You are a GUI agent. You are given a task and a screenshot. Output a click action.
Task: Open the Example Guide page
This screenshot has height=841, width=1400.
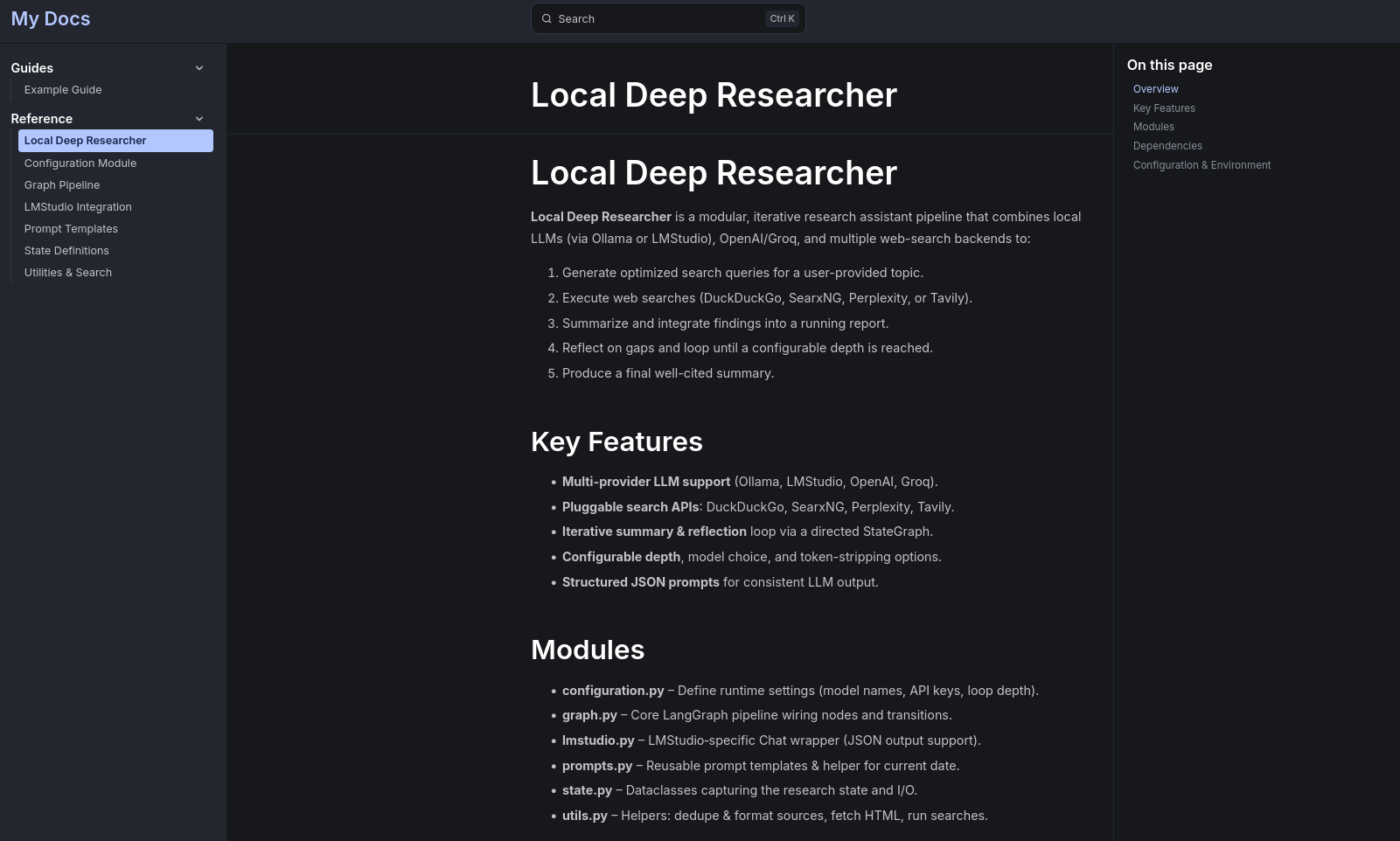(63, 90)
